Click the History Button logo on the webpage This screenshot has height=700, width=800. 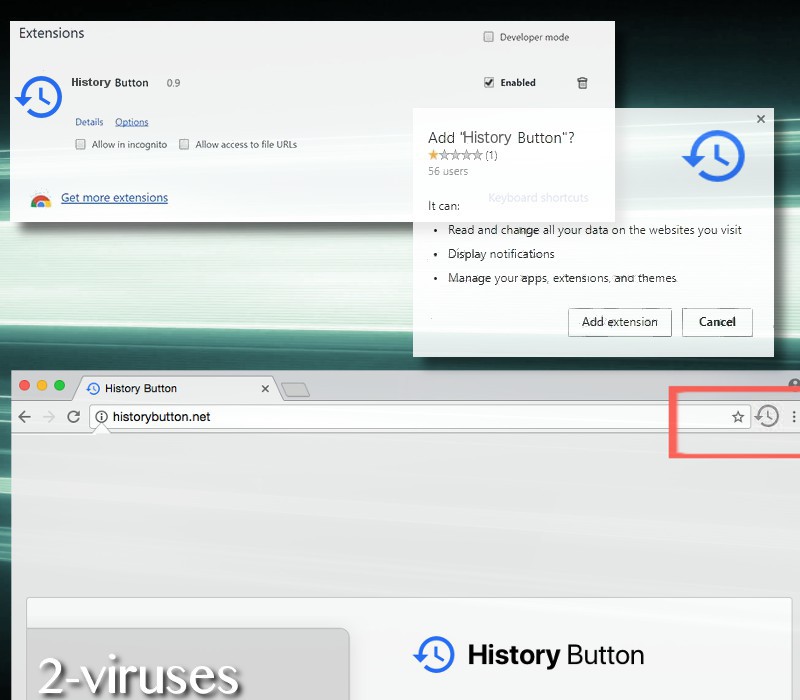(x=434, y=655)
